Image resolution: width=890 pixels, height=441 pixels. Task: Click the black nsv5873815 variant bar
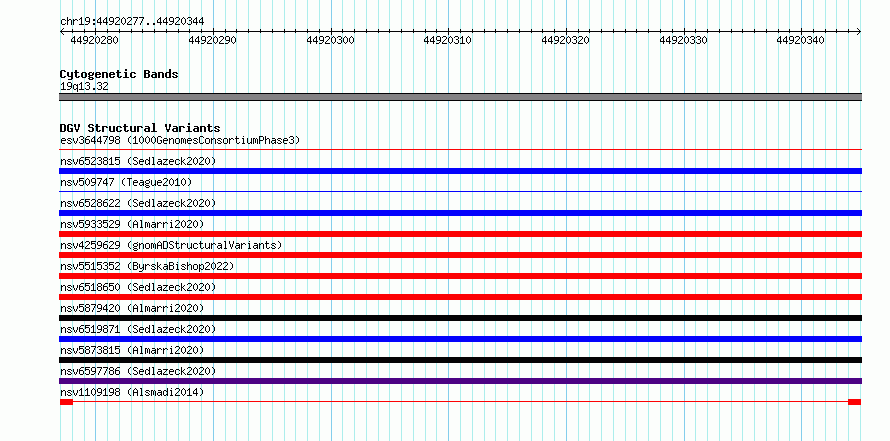point(460,360)
